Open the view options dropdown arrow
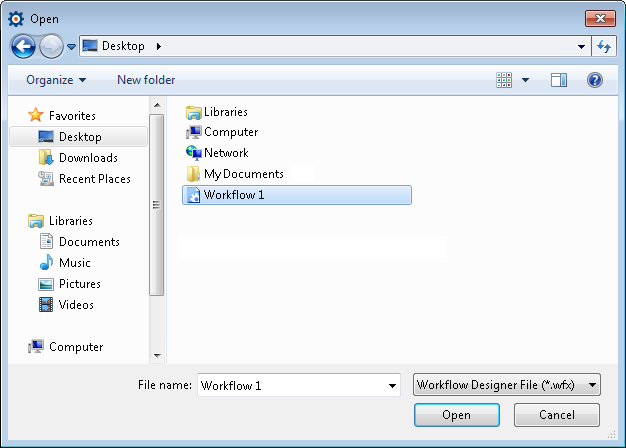Screen dimensions: 626x448 pos(526,80)
